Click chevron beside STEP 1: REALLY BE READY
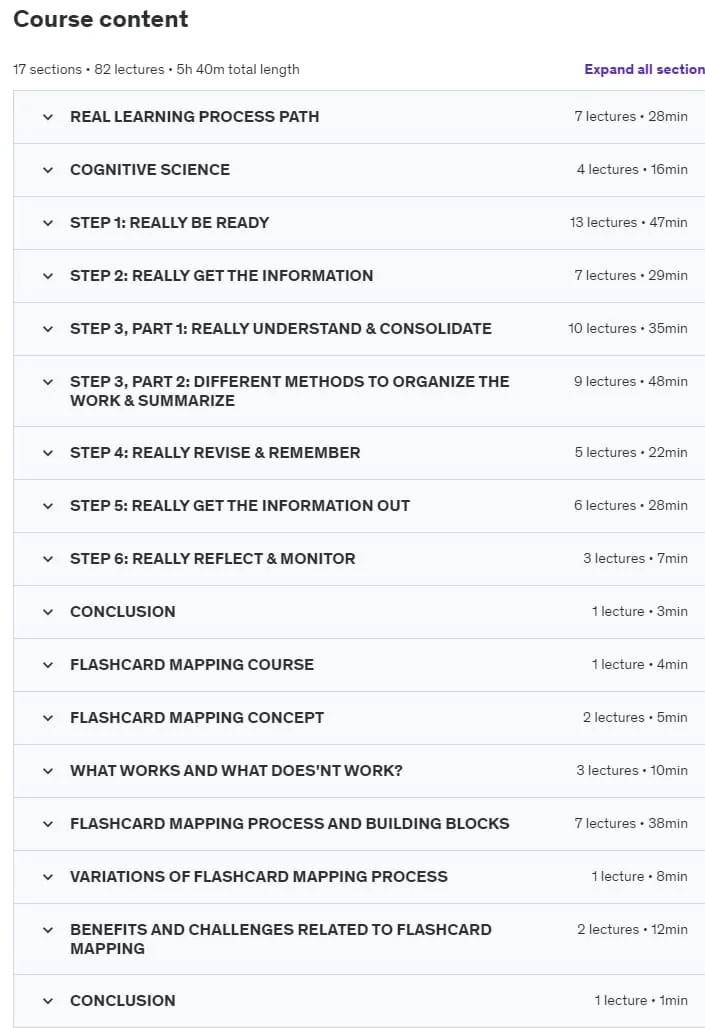The height and width of the screenshot is (1028, 705). pos(48,224)
